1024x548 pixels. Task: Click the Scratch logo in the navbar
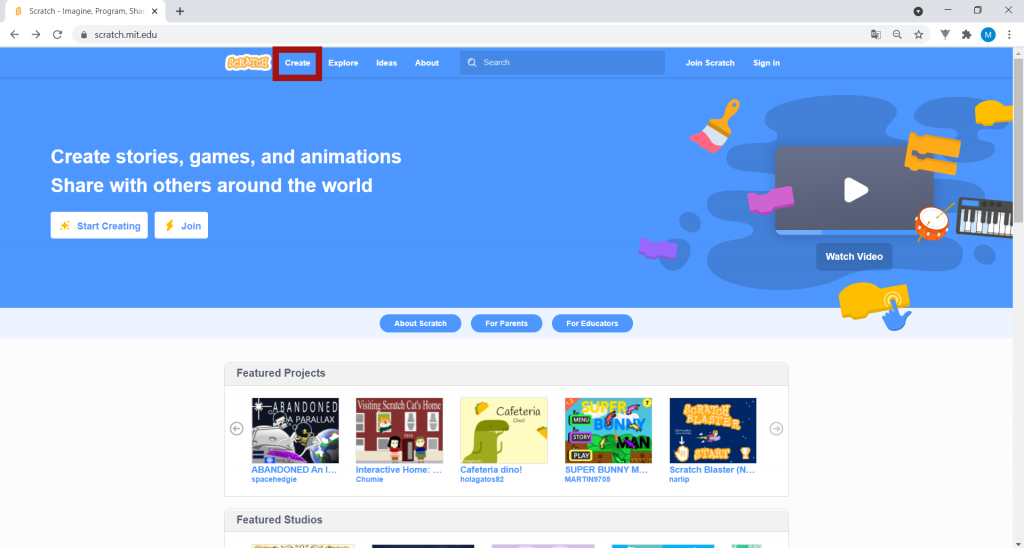pyautogui.click(x=248, y=63)
